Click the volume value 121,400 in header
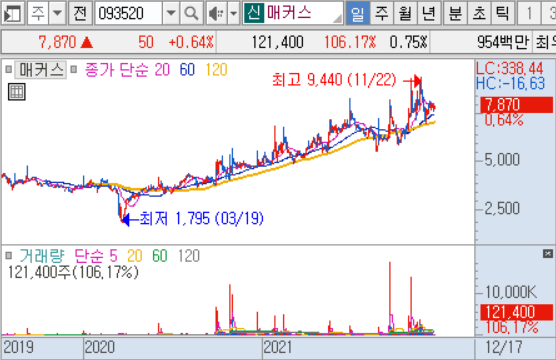 coord(278,42)
